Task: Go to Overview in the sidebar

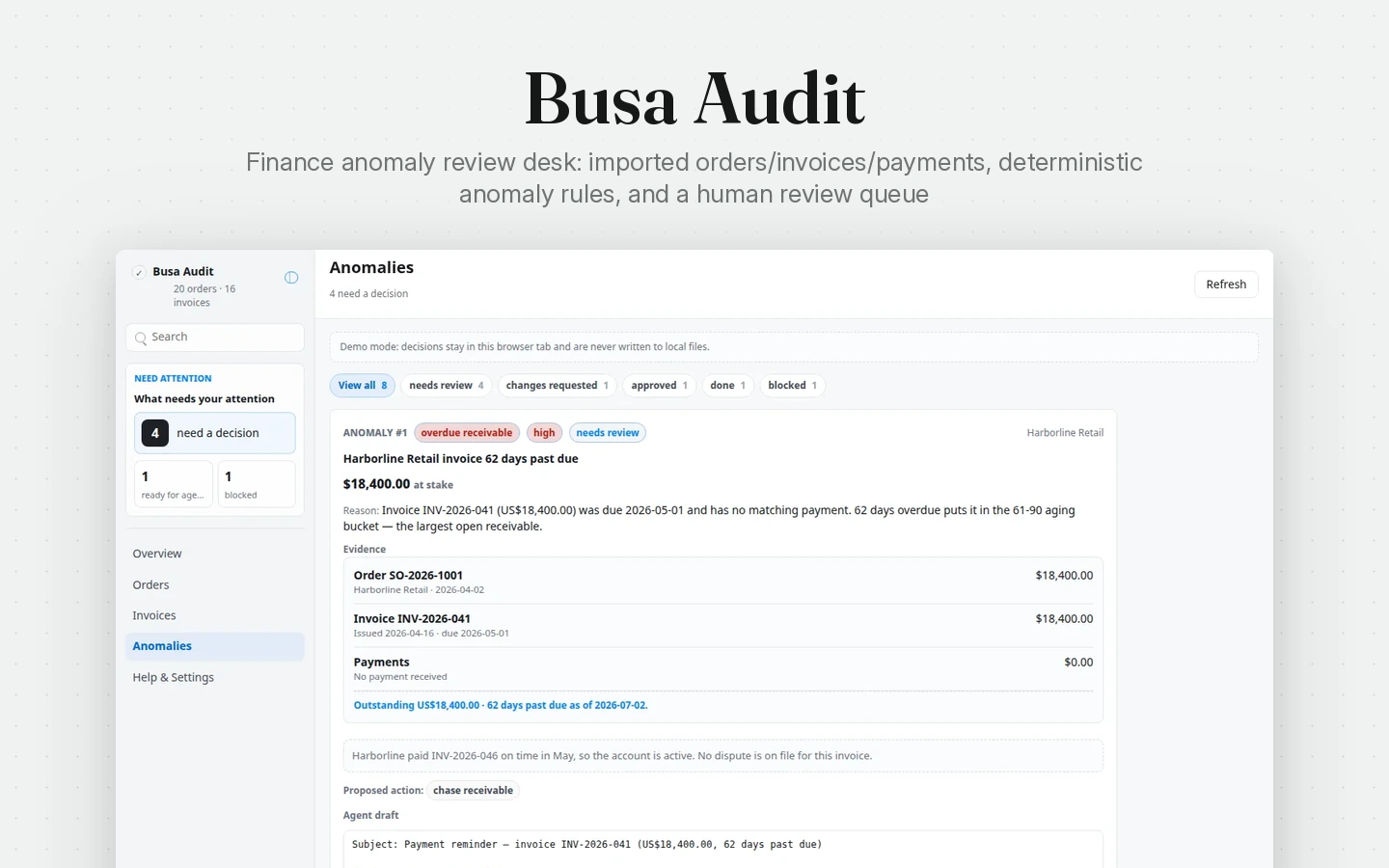Action: coord(215,554)
